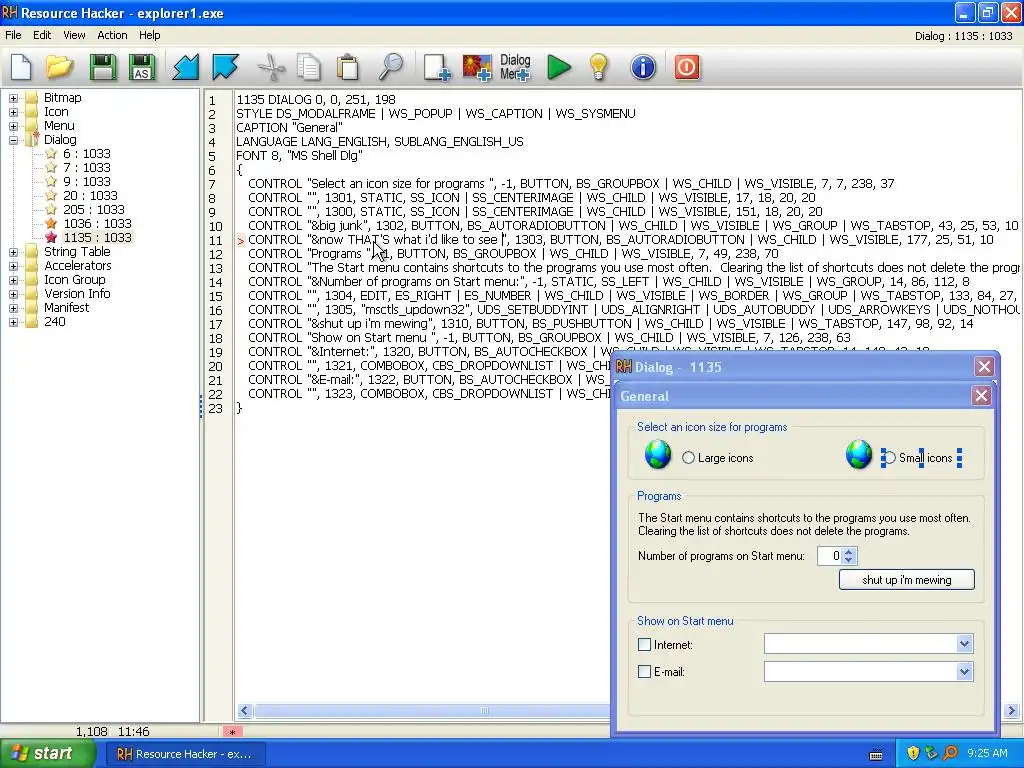1024x768 pixels.
Task: Click the Dialog Menu add toolbar icon
Action: [x=515, y=67]
